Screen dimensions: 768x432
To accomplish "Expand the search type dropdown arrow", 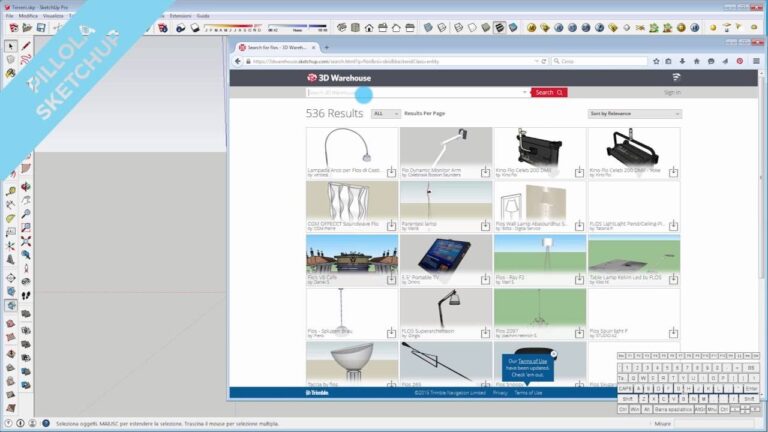I will (525, 92).
